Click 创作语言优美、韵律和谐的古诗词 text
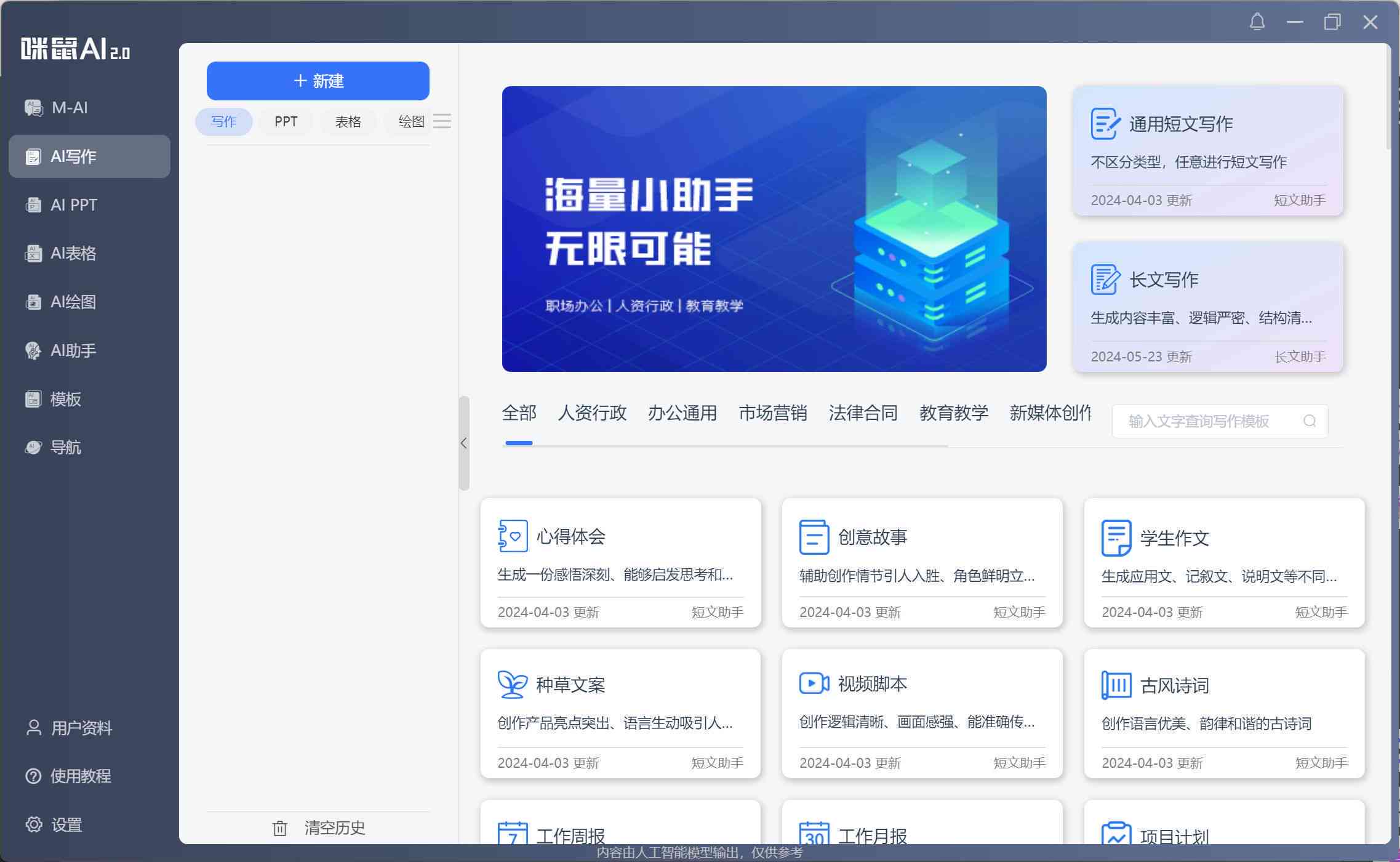The image size is (1400, 862). [x=1207, y=723]
